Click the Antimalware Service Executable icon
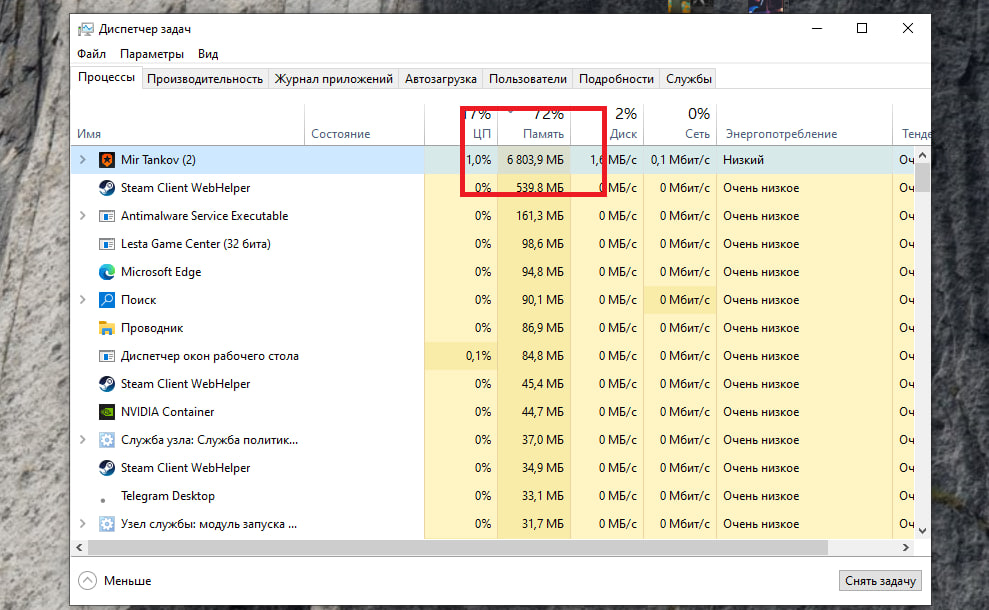The width and height of the screenshot is (989, 610). coord(107,216)
